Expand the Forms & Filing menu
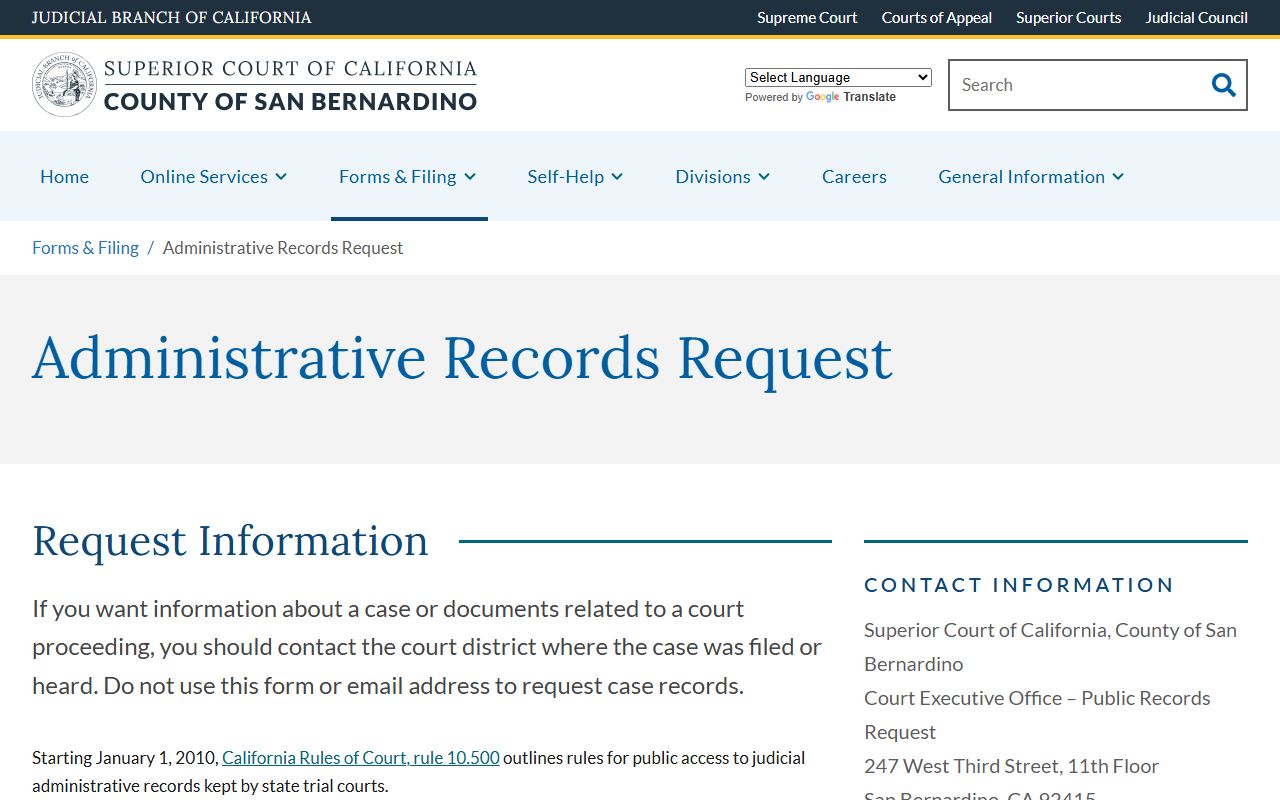The height and width of the screenshot is (800, 1280). (408, 176)
